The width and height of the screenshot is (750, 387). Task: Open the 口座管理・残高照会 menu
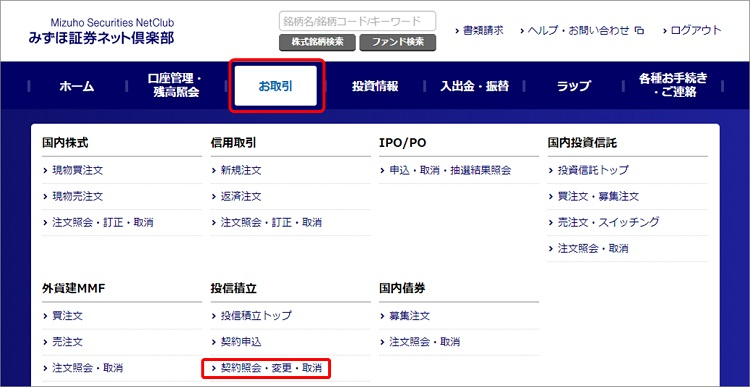tap(176, 86)
